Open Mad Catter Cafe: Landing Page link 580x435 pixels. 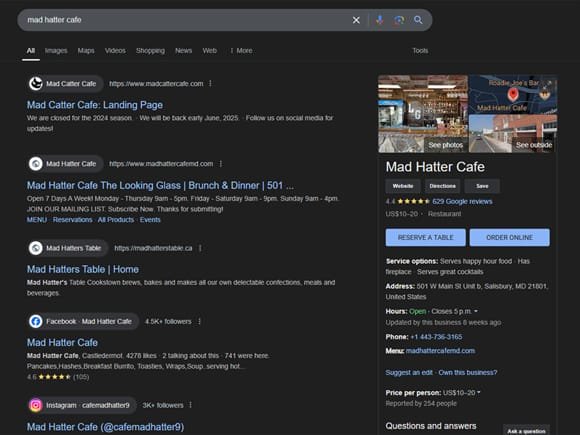tap(95, 105)
